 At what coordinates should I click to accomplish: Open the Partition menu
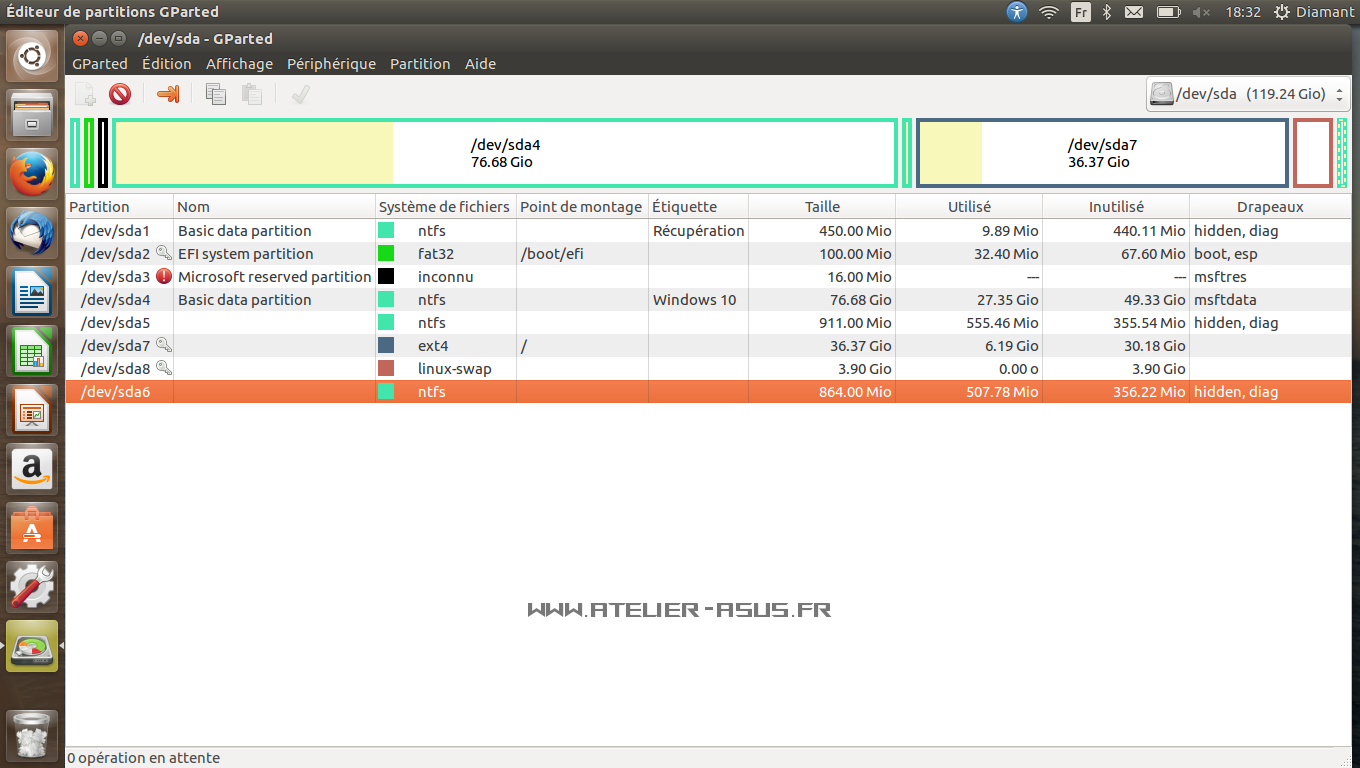point(420,64)
